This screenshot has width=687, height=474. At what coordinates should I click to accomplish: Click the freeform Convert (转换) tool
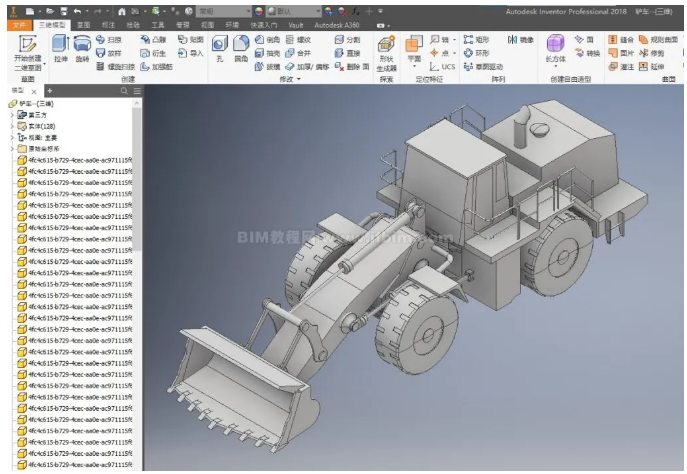587,53
